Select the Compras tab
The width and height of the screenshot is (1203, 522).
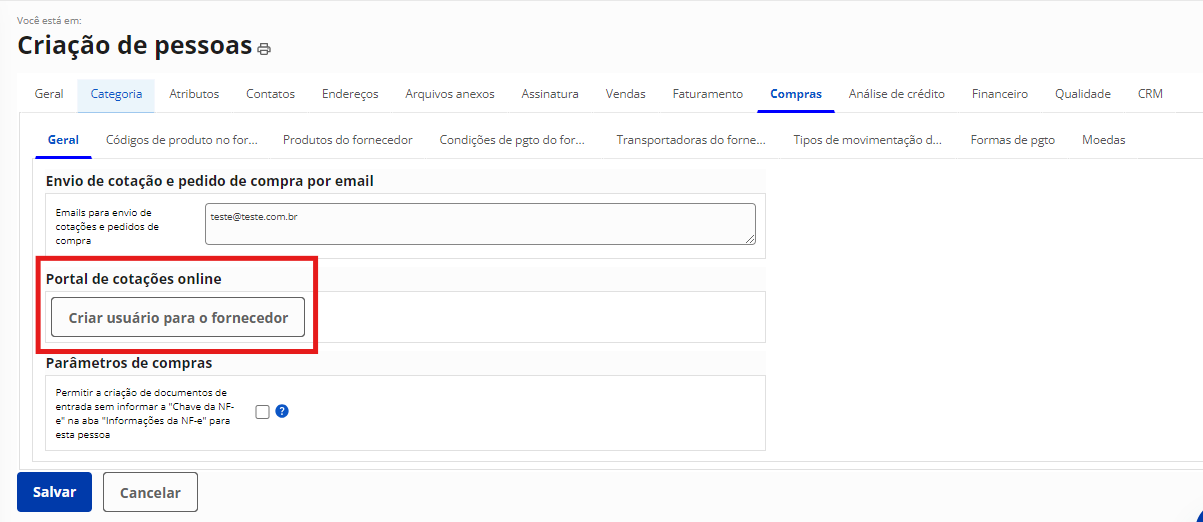[796, 94]
